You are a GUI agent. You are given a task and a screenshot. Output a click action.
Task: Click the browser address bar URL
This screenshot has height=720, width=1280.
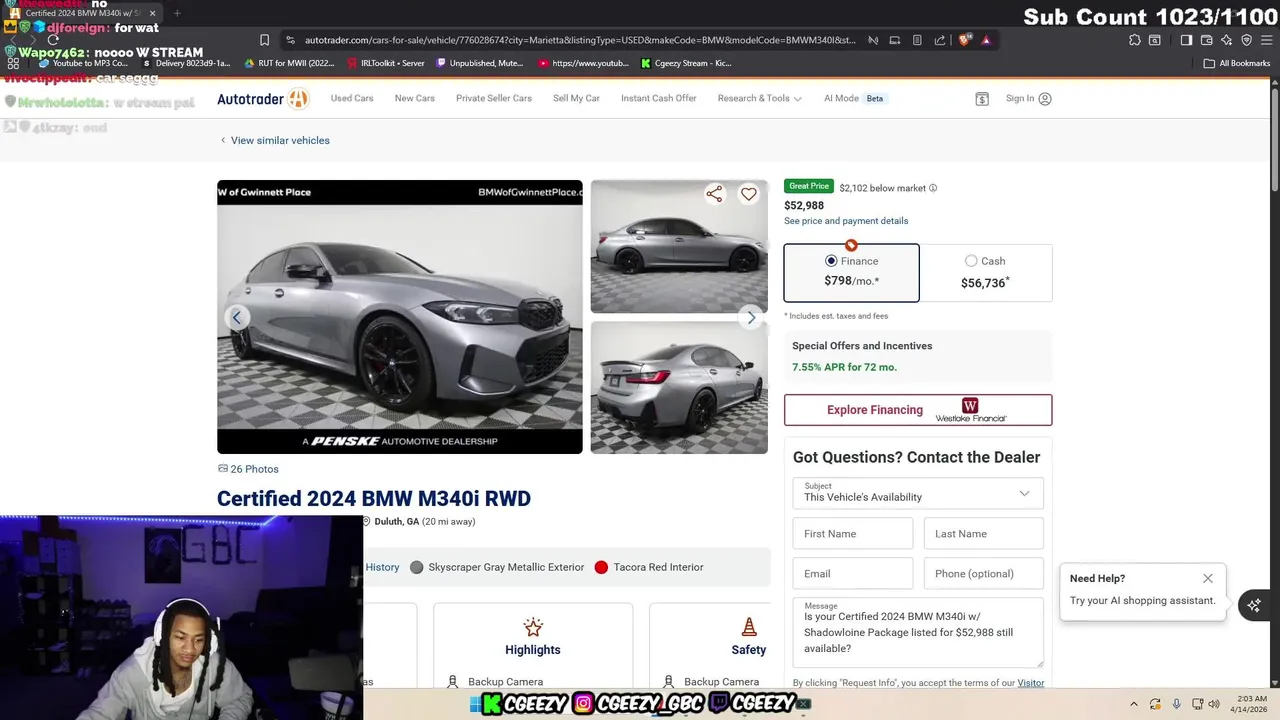(580, 40)
